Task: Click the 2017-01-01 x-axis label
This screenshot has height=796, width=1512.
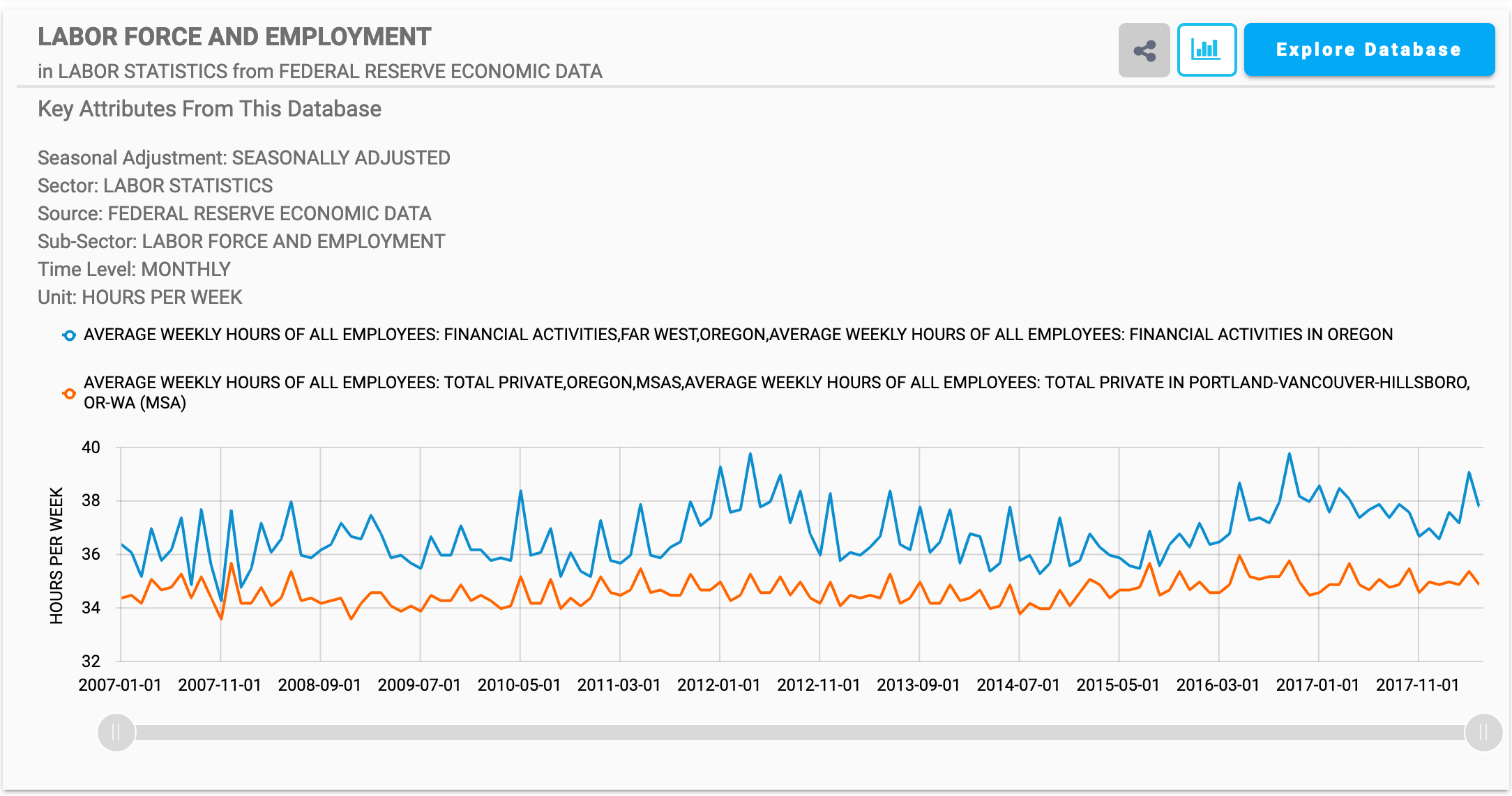Action: tap(1317, 685)
